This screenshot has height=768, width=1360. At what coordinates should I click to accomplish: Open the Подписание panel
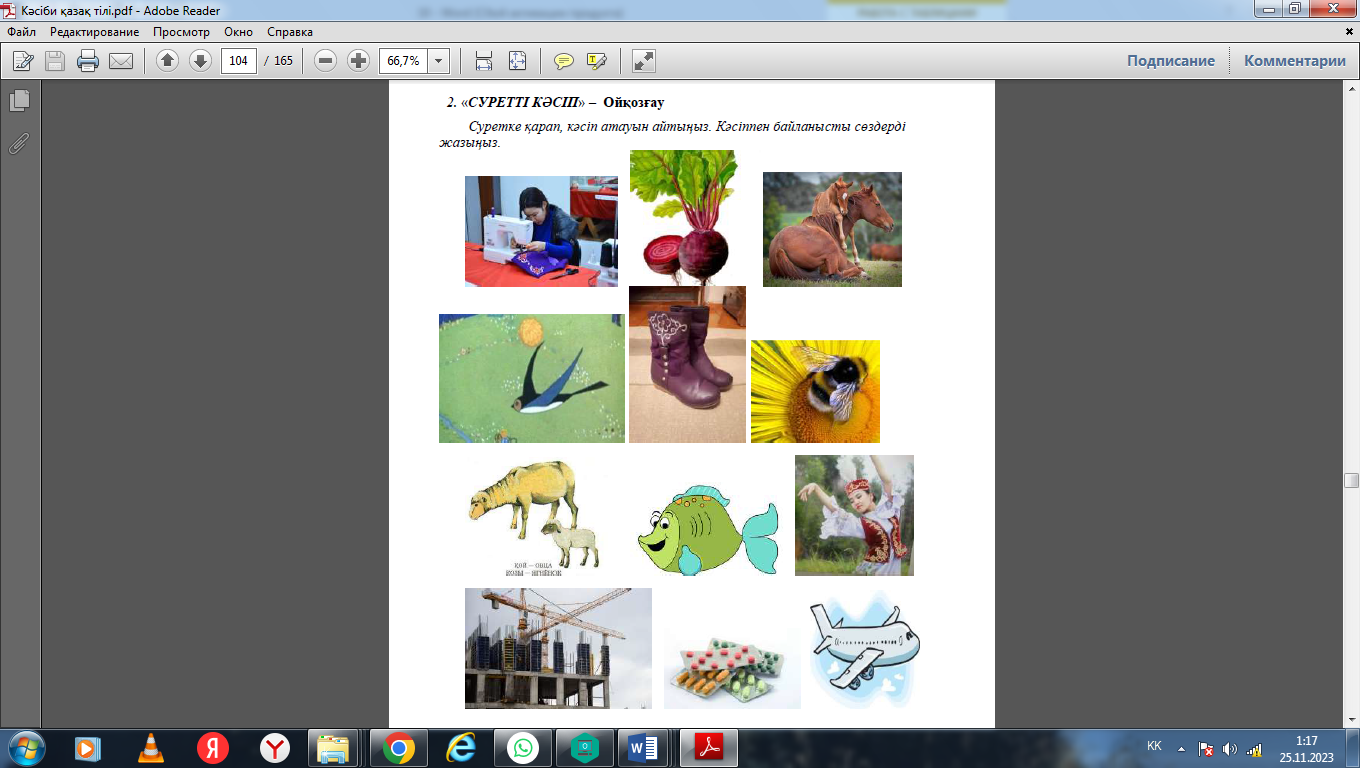[1171, 61]
